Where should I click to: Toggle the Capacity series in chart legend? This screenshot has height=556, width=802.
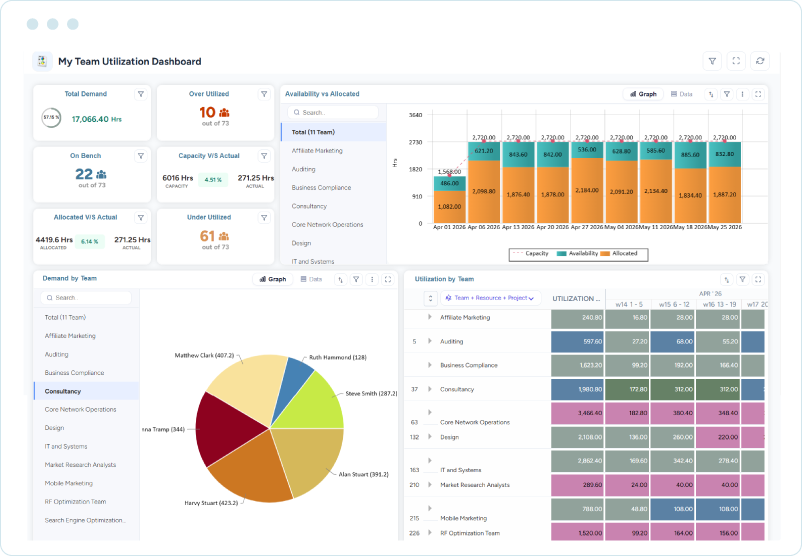[x=530, y=254]
